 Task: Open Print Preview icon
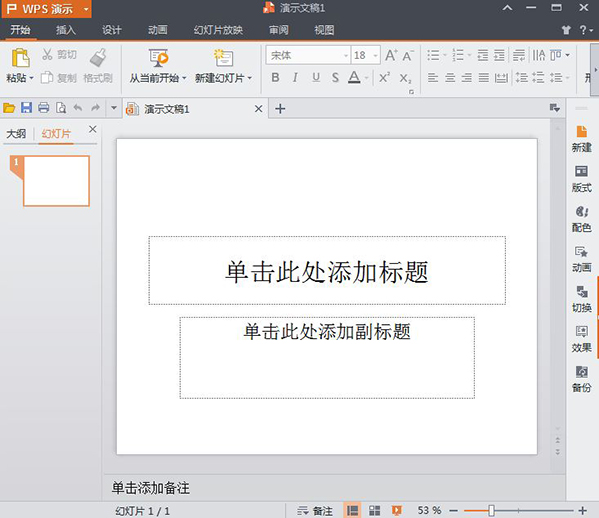(61, 108)
